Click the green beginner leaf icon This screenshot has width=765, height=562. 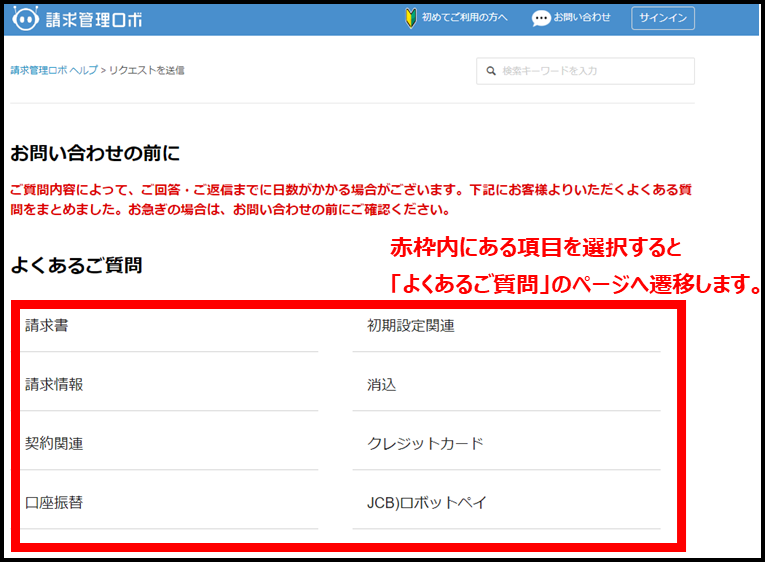pyautogui.click(x=410, y=18)
